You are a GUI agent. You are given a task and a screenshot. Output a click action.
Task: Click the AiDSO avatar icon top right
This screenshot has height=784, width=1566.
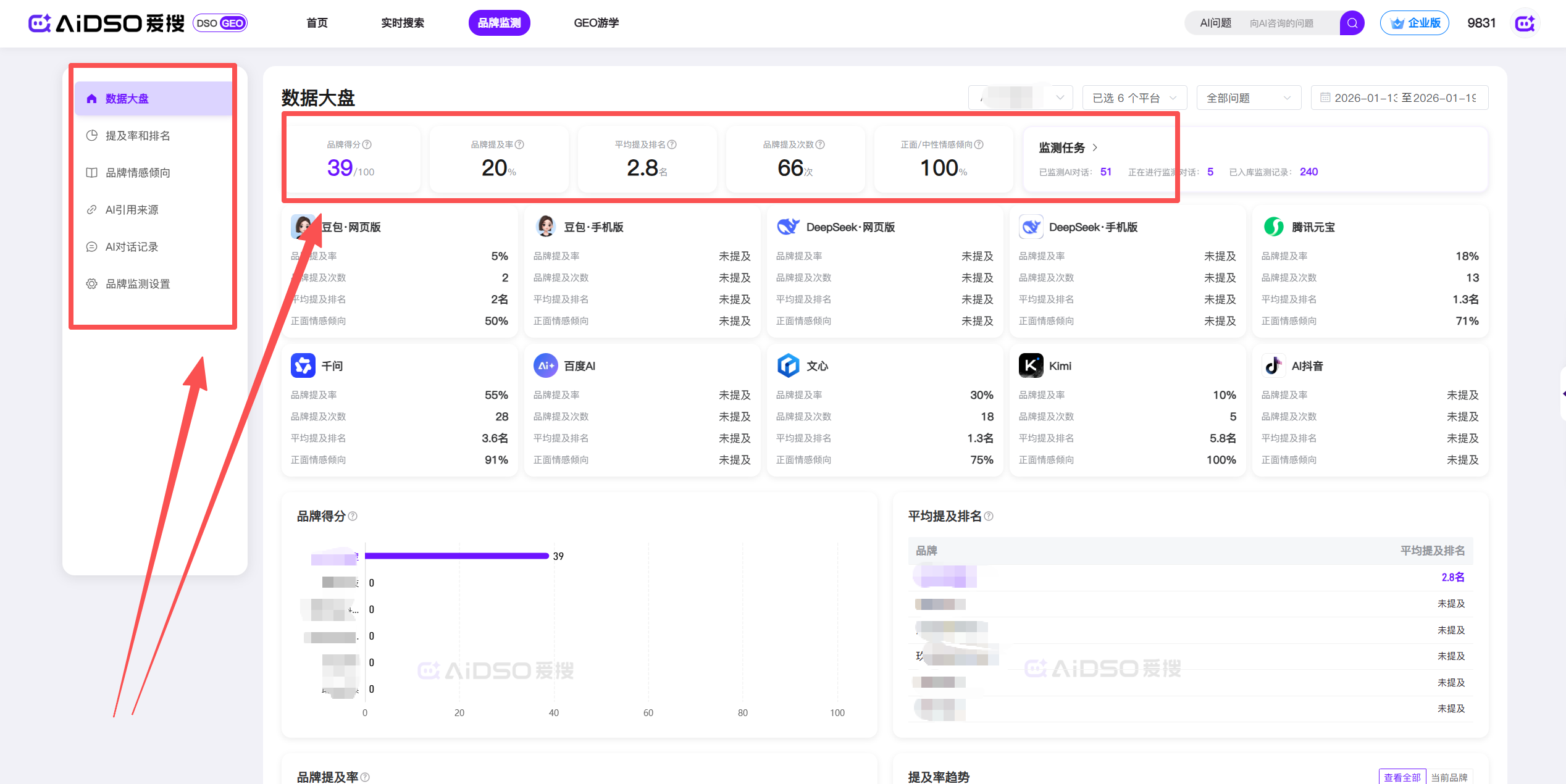[1525, 23]
